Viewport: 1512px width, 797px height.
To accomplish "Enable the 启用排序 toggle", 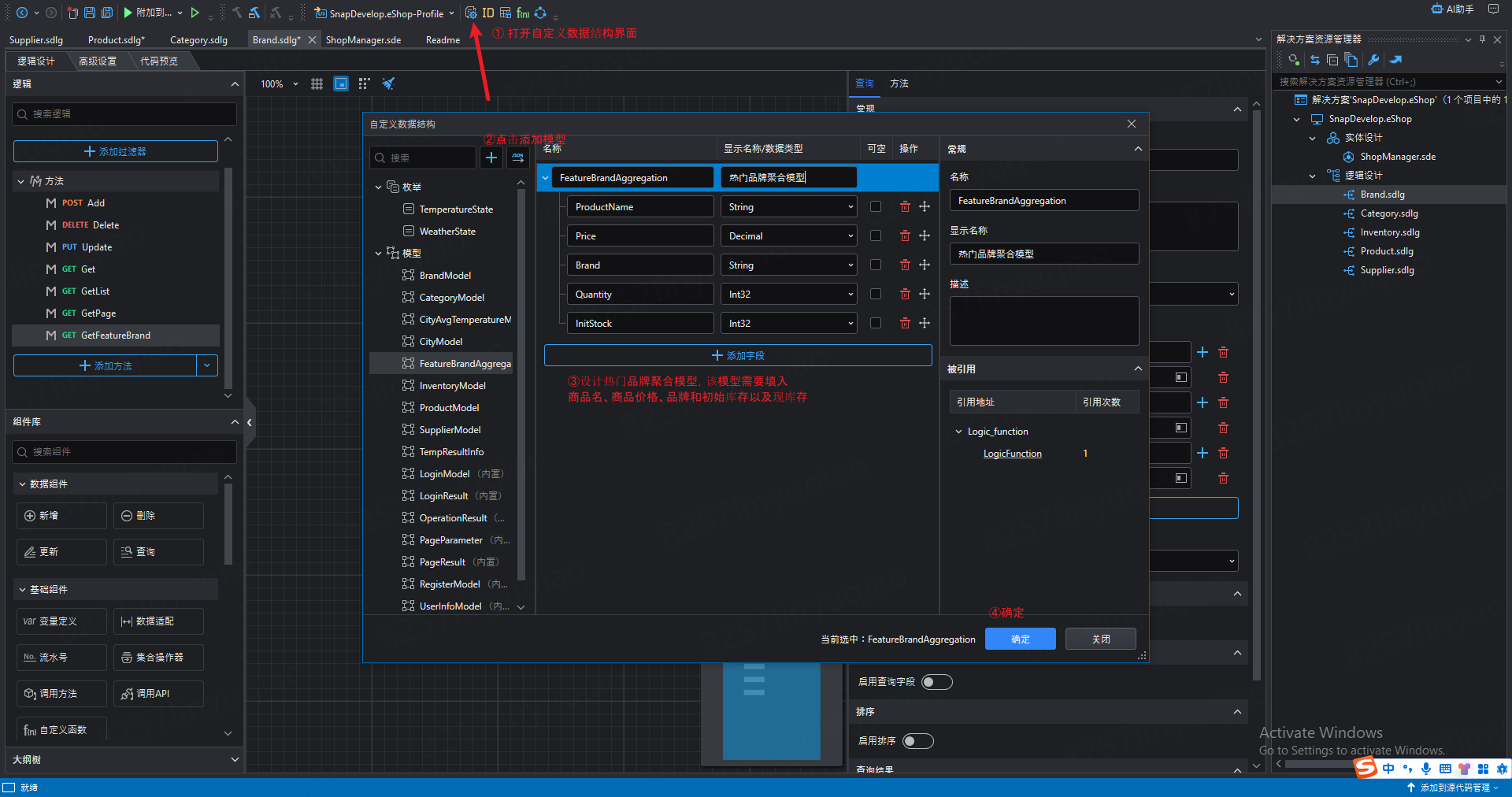I will 917,741.
